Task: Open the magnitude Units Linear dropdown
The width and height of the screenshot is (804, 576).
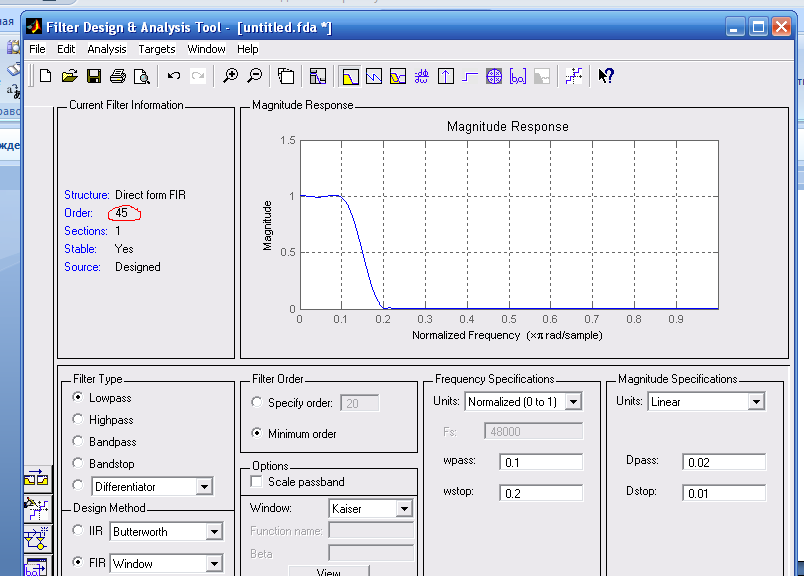Action: (x=755, y=402)
